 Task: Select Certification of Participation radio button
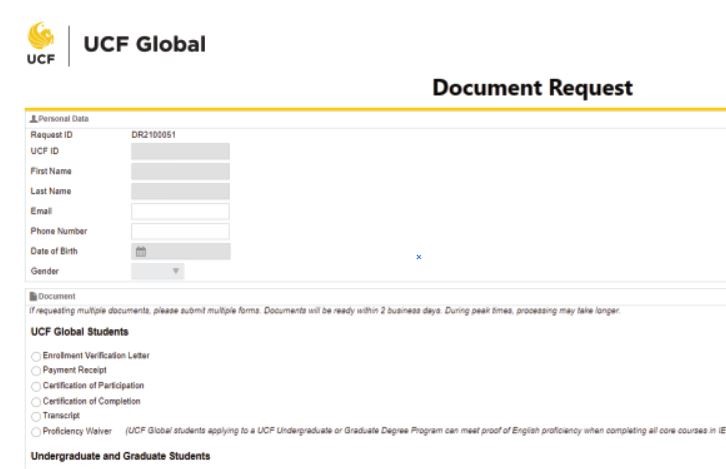(x=36, y=386)
